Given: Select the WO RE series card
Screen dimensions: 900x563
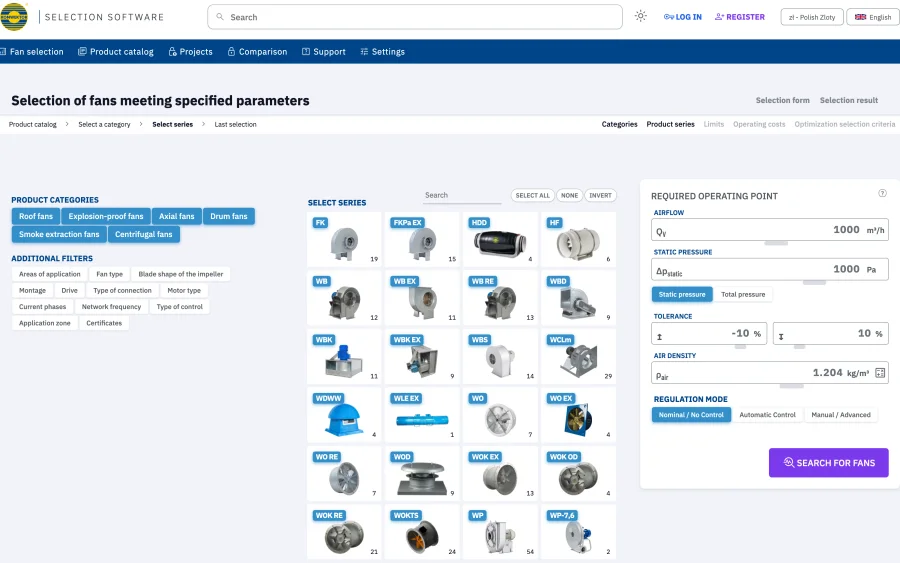Looking at the screenshot, I should coord(344,473).
